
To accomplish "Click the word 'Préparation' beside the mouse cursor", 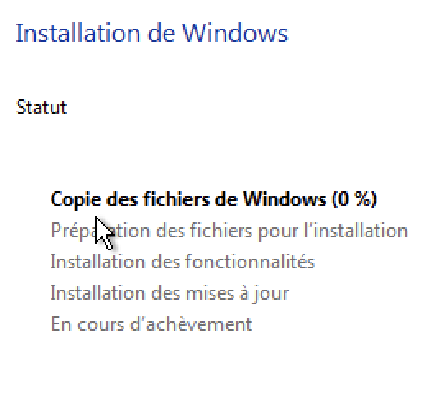I will click(x=100, y=231).
